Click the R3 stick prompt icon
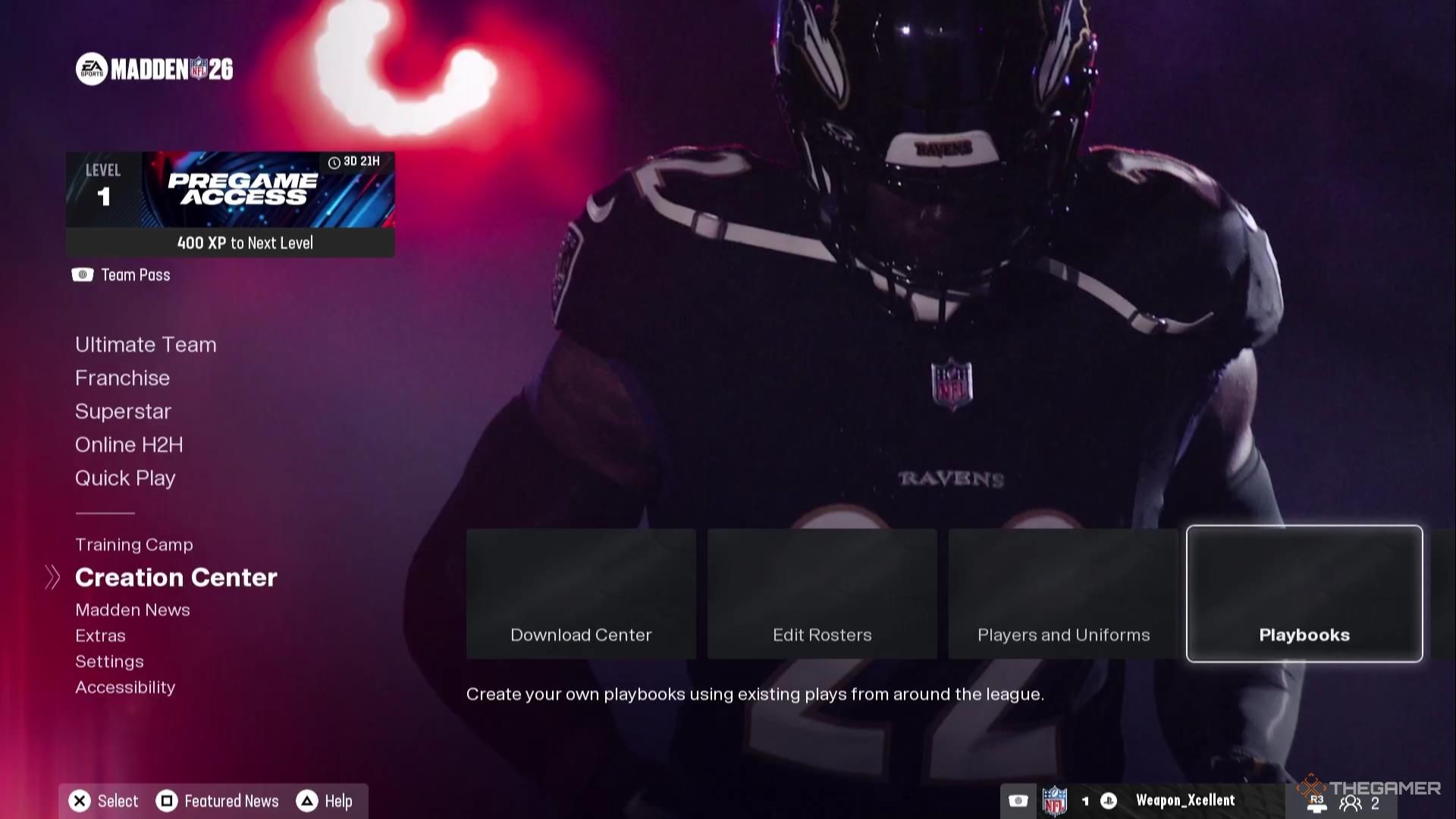The height and width of the screenshot is (819, 1456). coord(1317,804)
